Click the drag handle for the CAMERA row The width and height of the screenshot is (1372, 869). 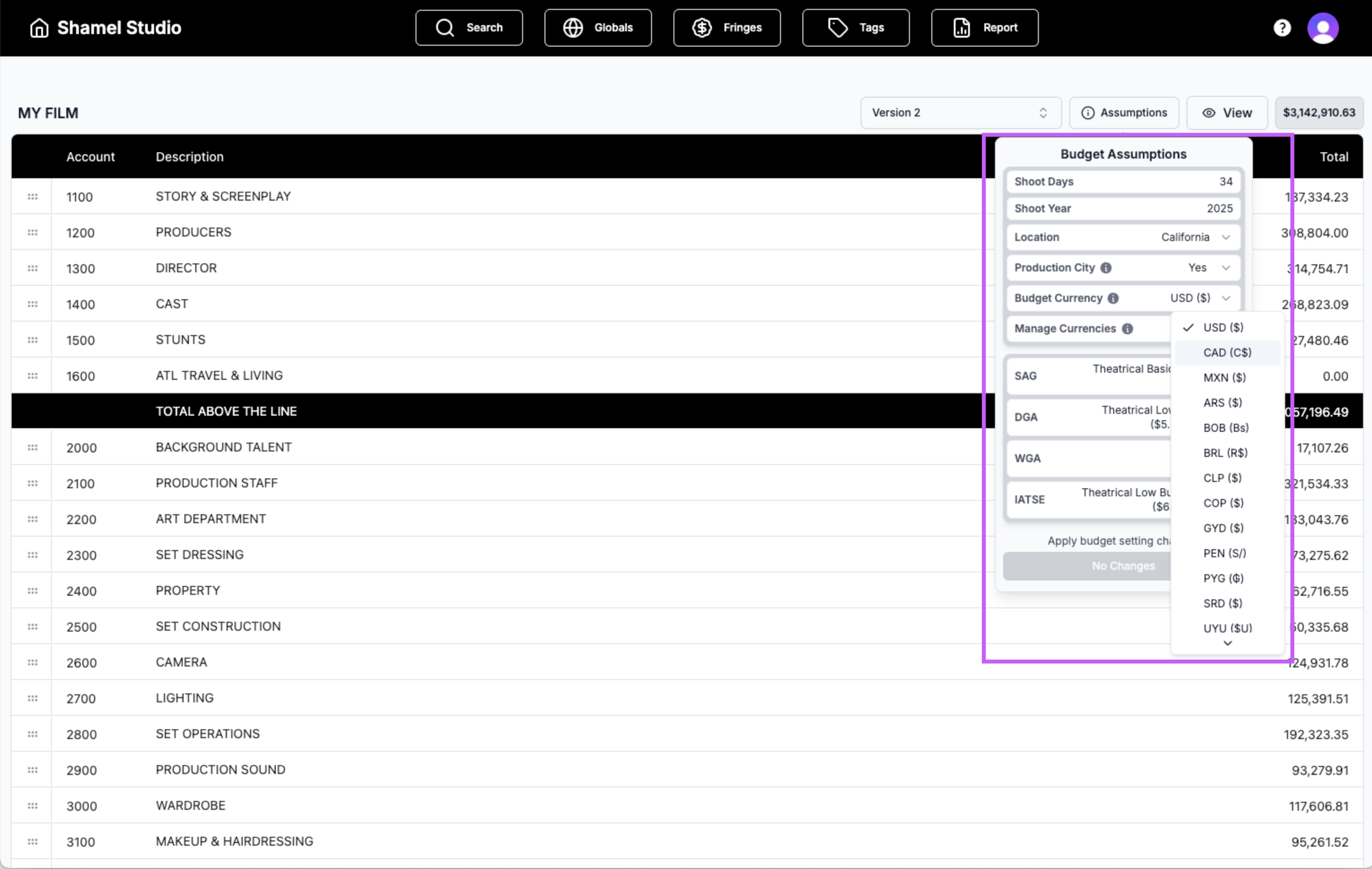point(33,663)
